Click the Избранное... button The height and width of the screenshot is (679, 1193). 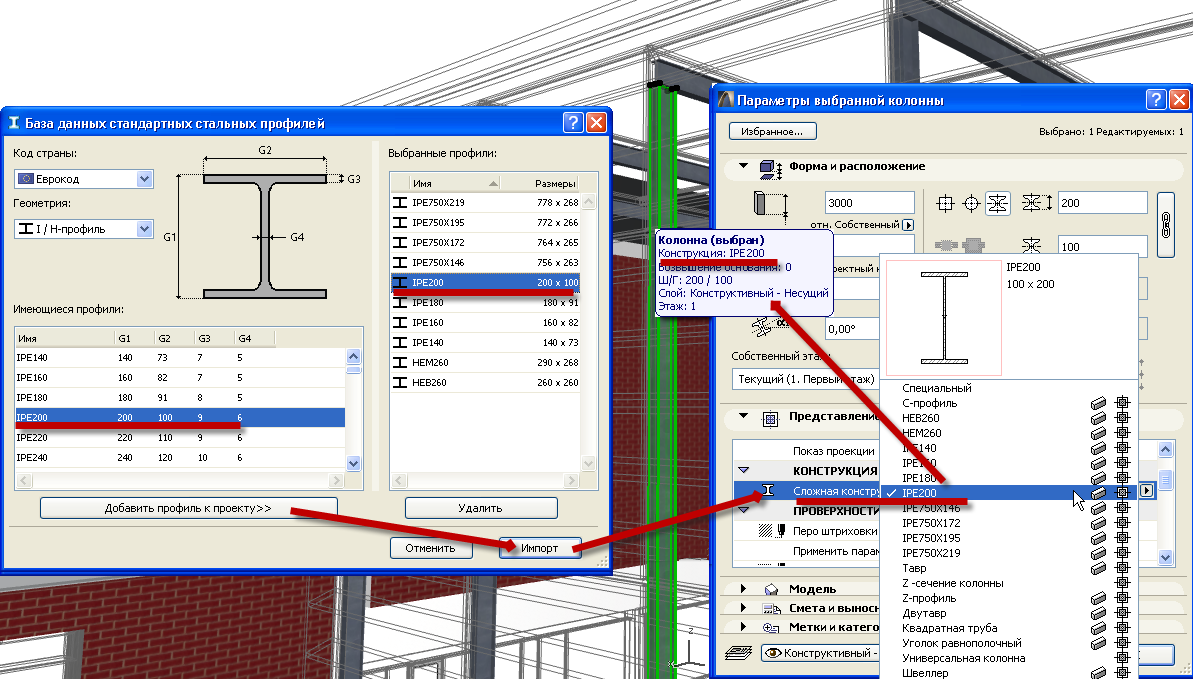tap(772, 132)
